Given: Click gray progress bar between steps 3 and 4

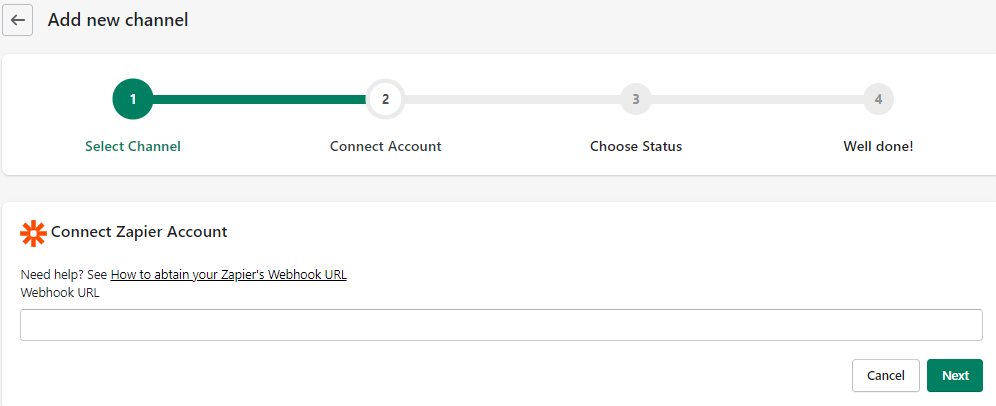Looking at the screenshot, I should click(x=757, y=99).
